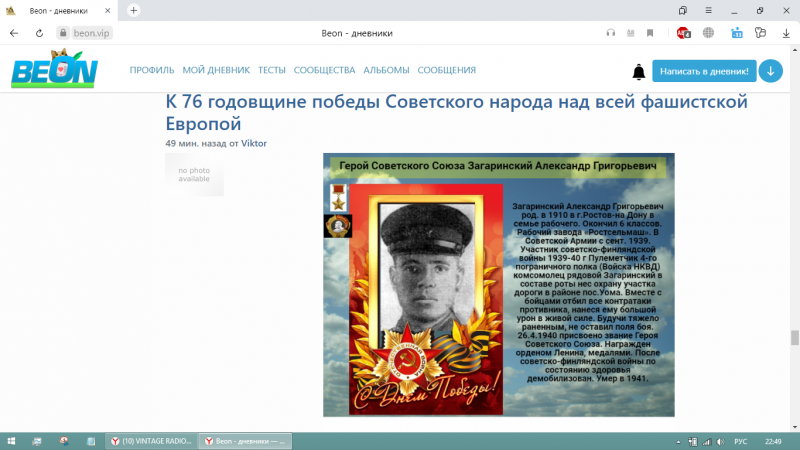The image size is (800, 450).
Task: Click the 'no photo available' avatar
Action: (194, 175)
